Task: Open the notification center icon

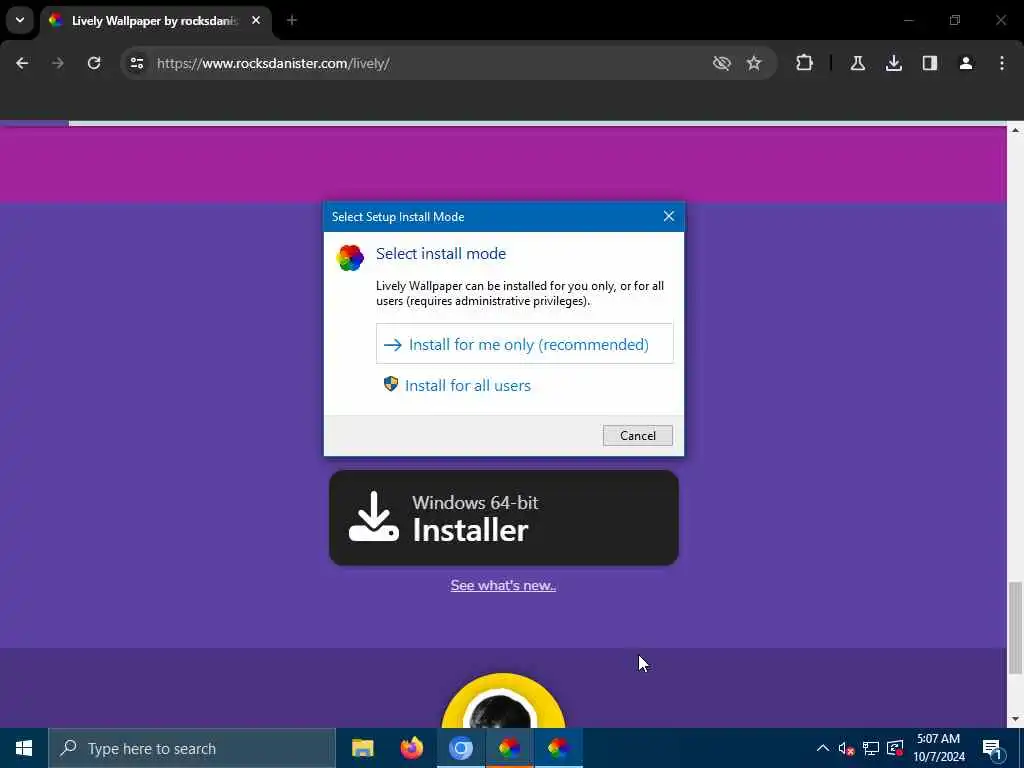Action: point(992,748)
